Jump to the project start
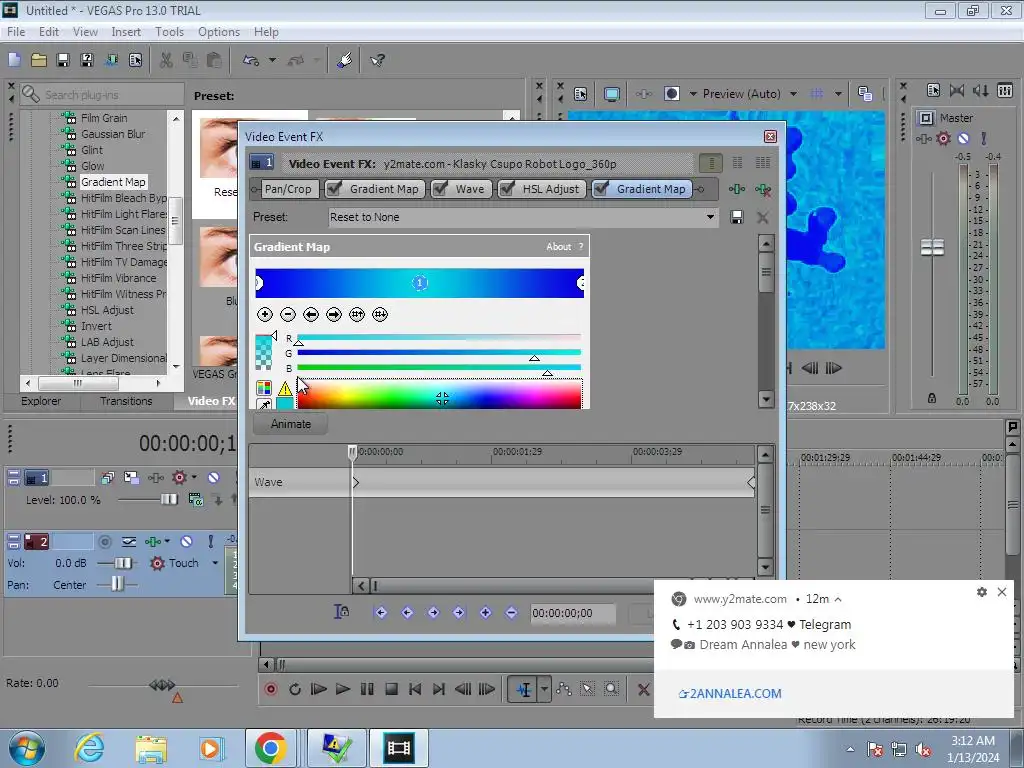Viewport: 1024px width, 768px height. click(415, 689)
